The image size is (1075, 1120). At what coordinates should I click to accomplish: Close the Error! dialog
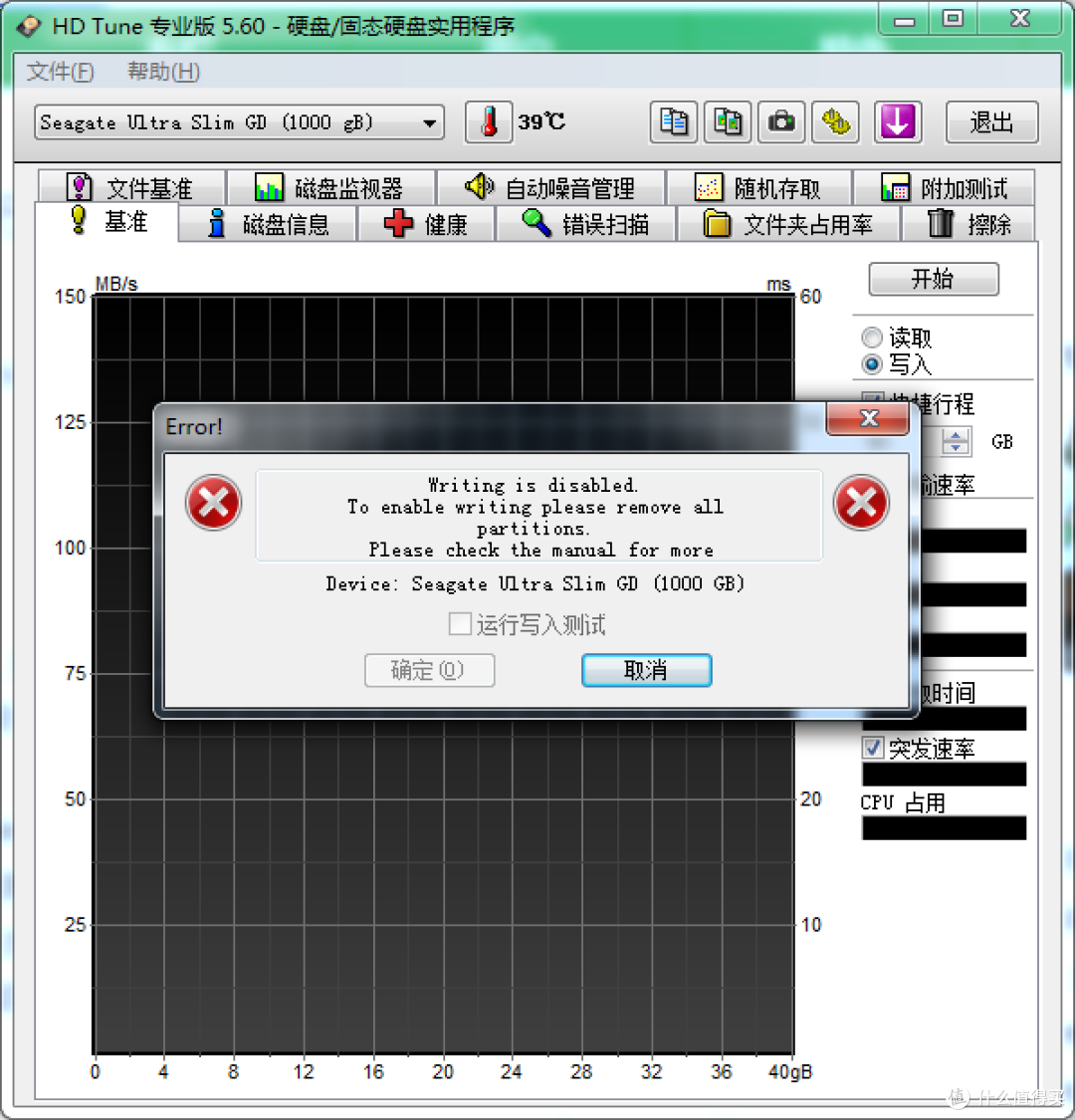pyautogui.click(x=868, y=418)
